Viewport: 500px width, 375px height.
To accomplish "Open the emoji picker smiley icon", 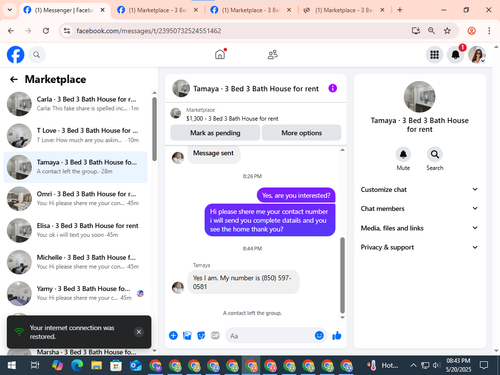I will [319, 335].
